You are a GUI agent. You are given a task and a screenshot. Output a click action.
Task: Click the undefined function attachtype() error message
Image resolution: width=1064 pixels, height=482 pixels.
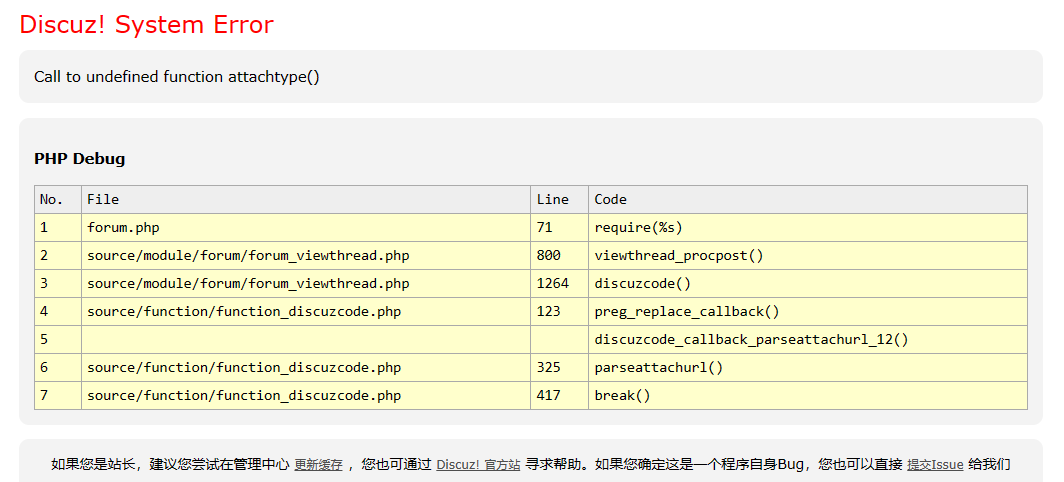(177, 77)
